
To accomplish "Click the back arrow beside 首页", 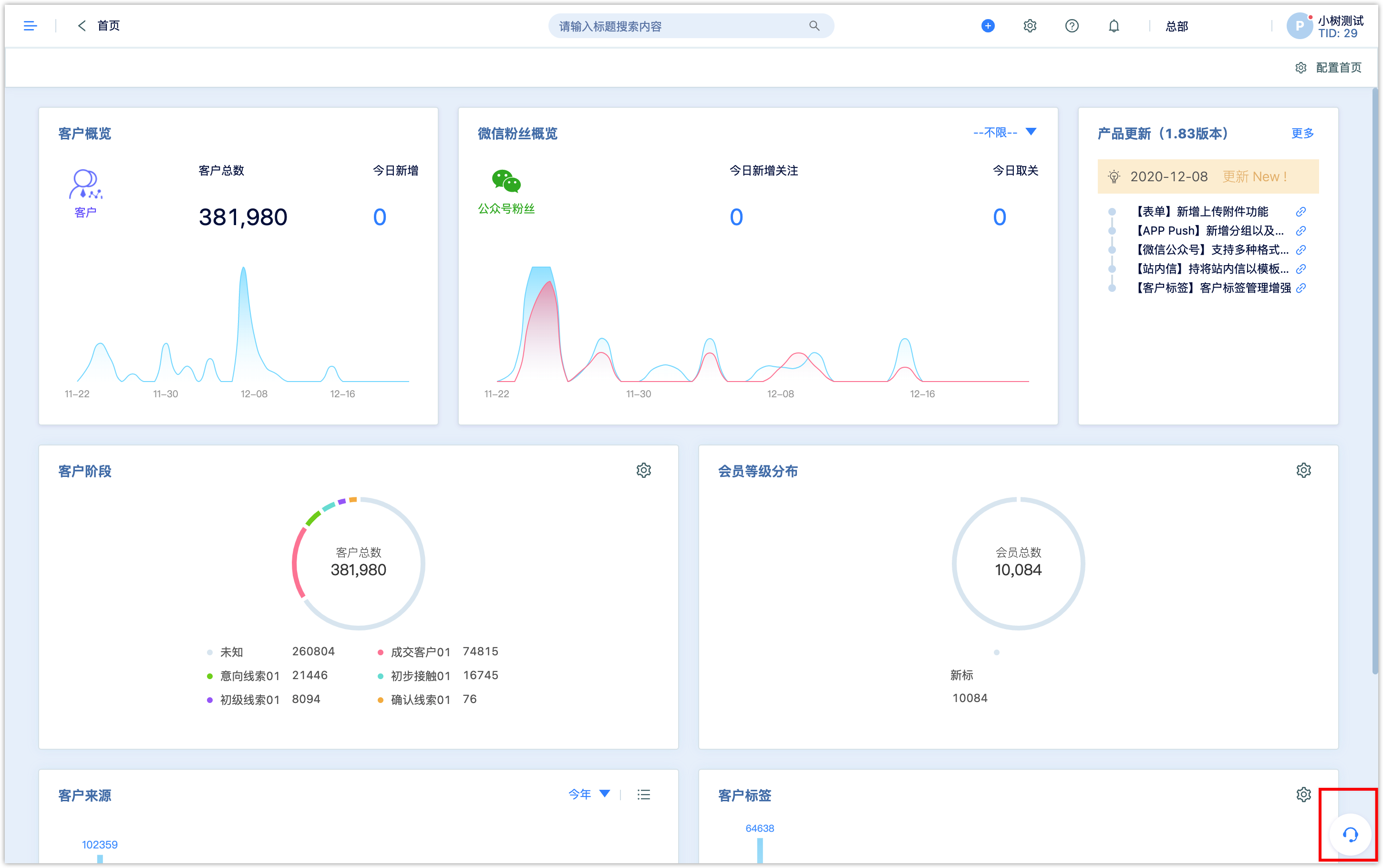I will pyautogui.click(x=82, y=26).
